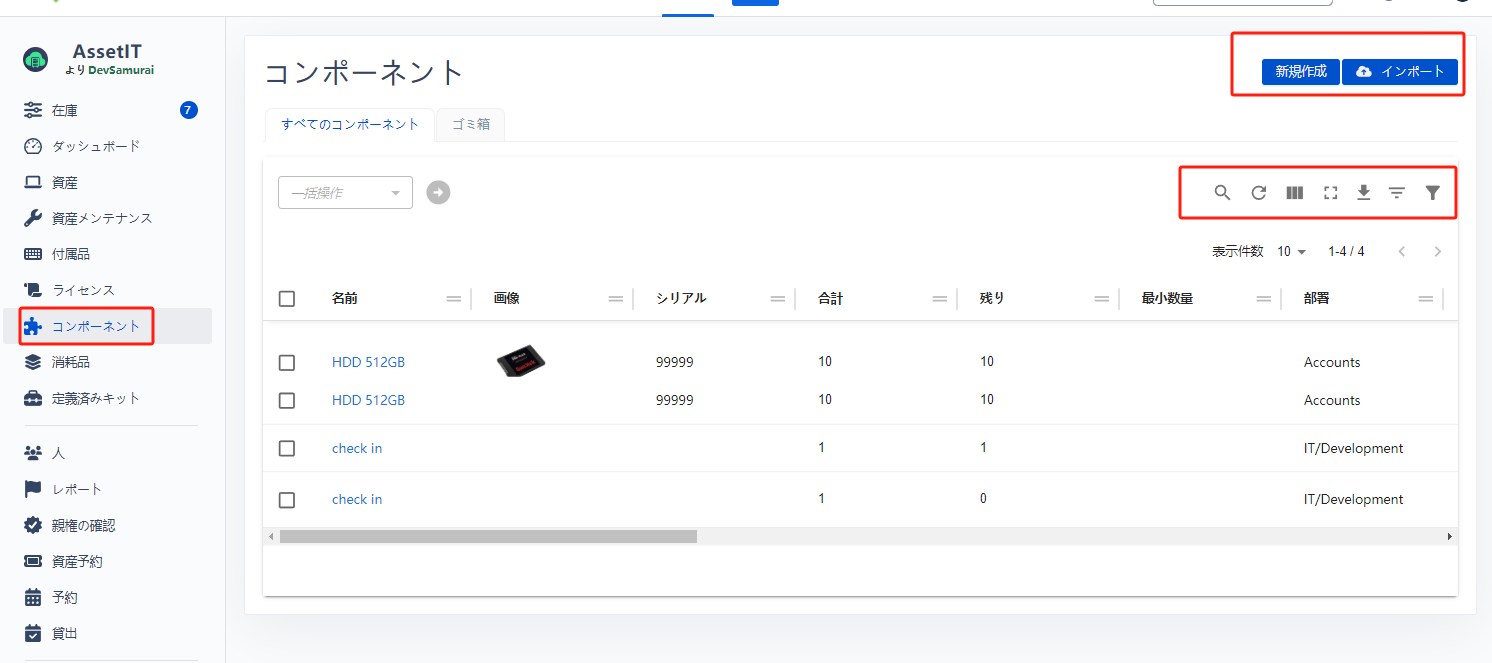Click the 新規作成 button
Viewport: 1492px width, 663px height.
click(x=1300, y=71)
